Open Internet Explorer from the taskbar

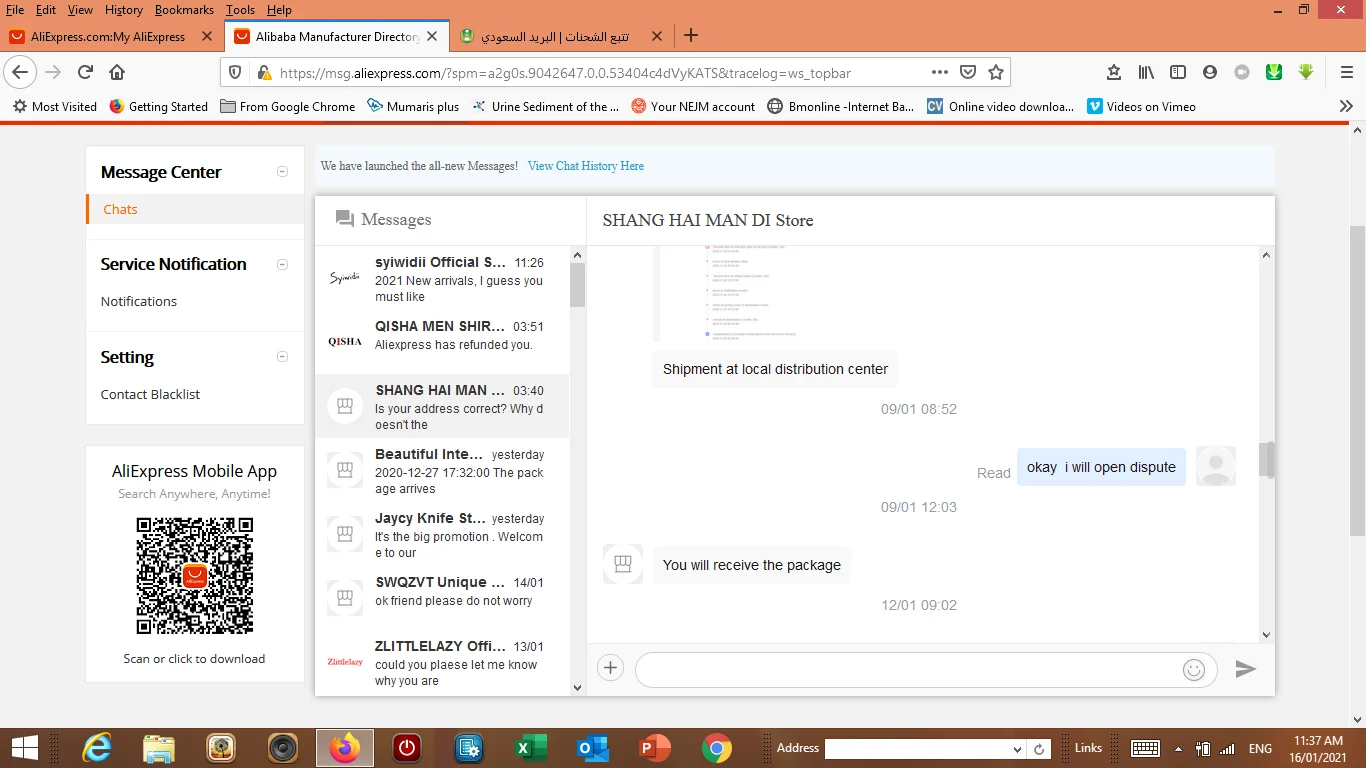(97, 748)
